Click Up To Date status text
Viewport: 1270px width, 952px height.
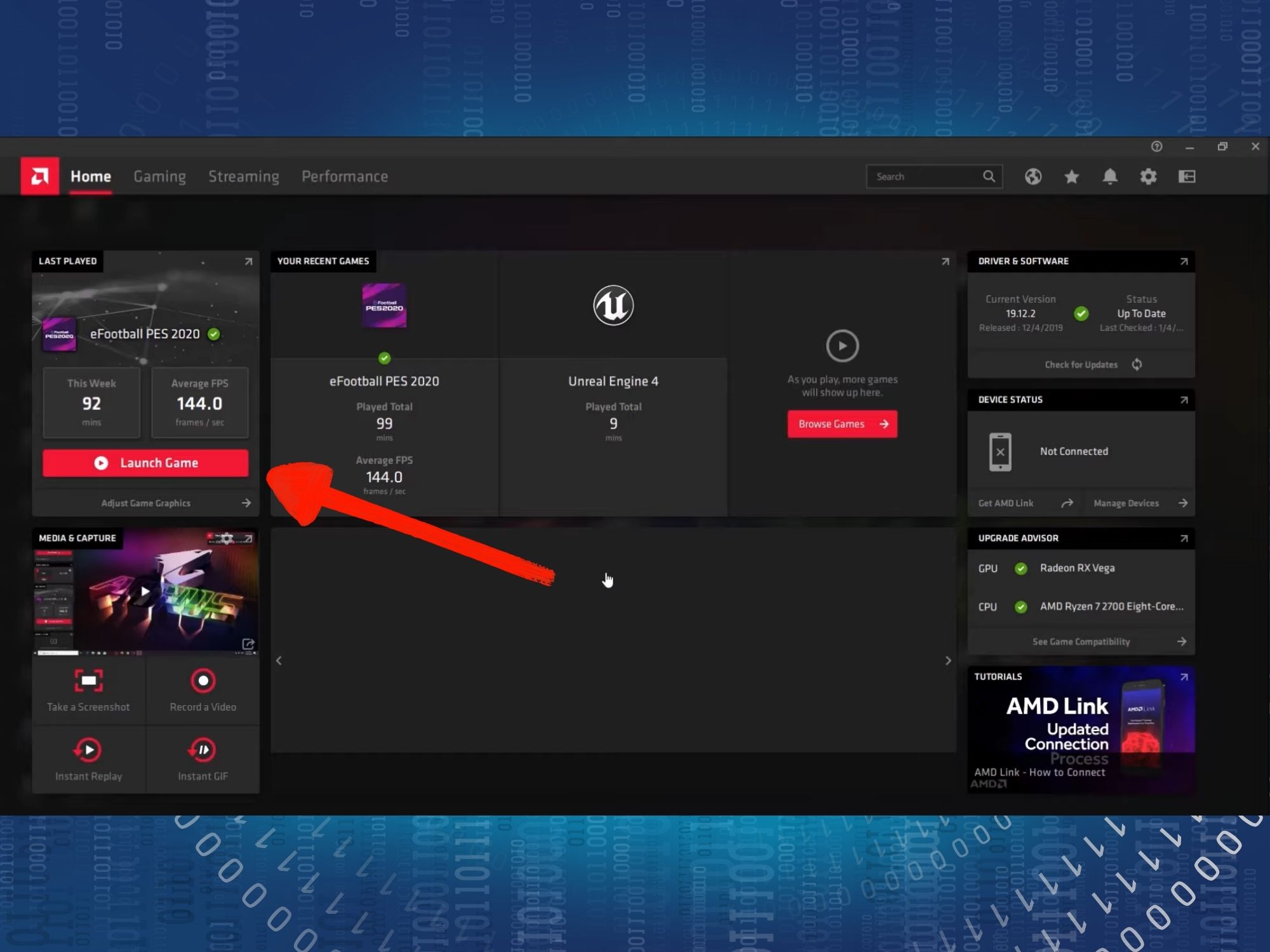pyautogui.click(x=1141, y=314)
